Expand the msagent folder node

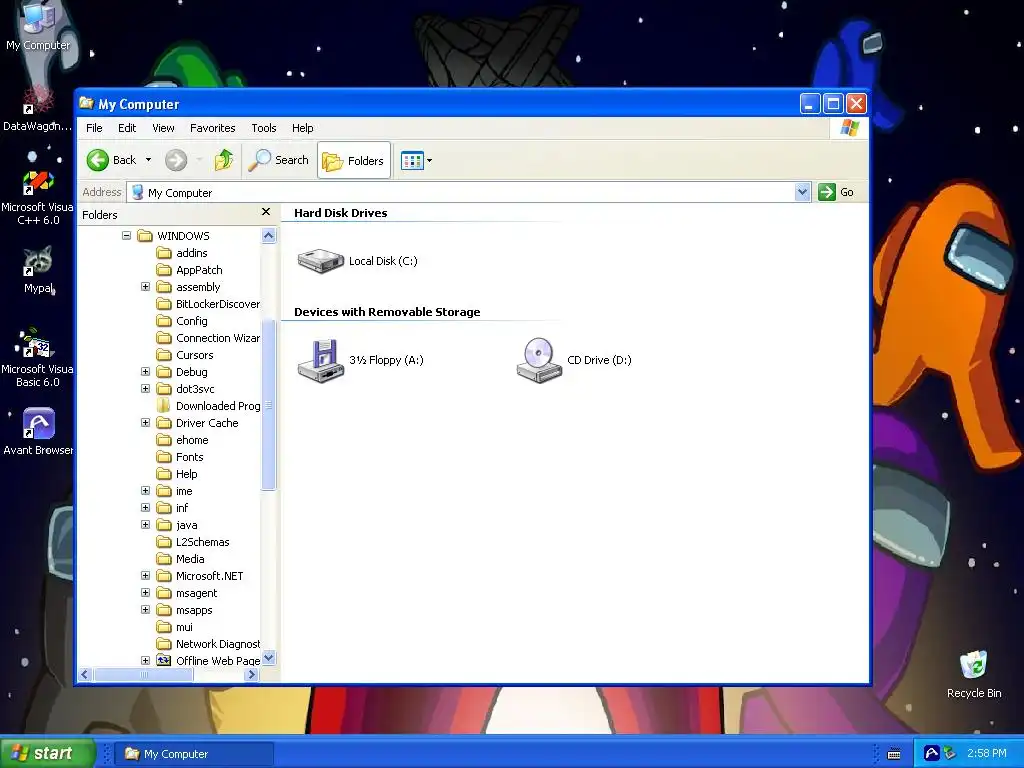point(146,592)
